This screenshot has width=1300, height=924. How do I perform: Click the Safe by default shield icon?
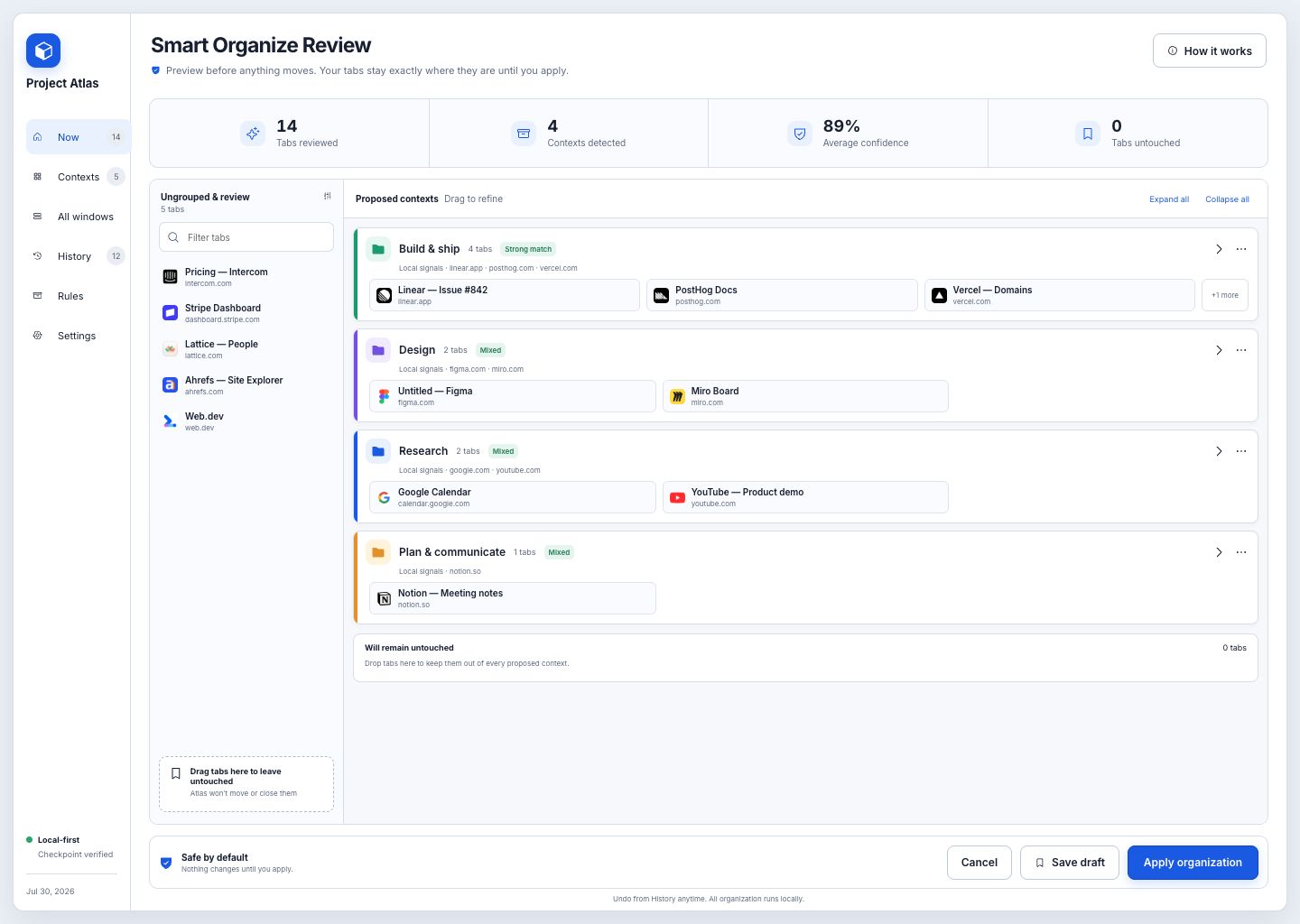tap(166, 863)
